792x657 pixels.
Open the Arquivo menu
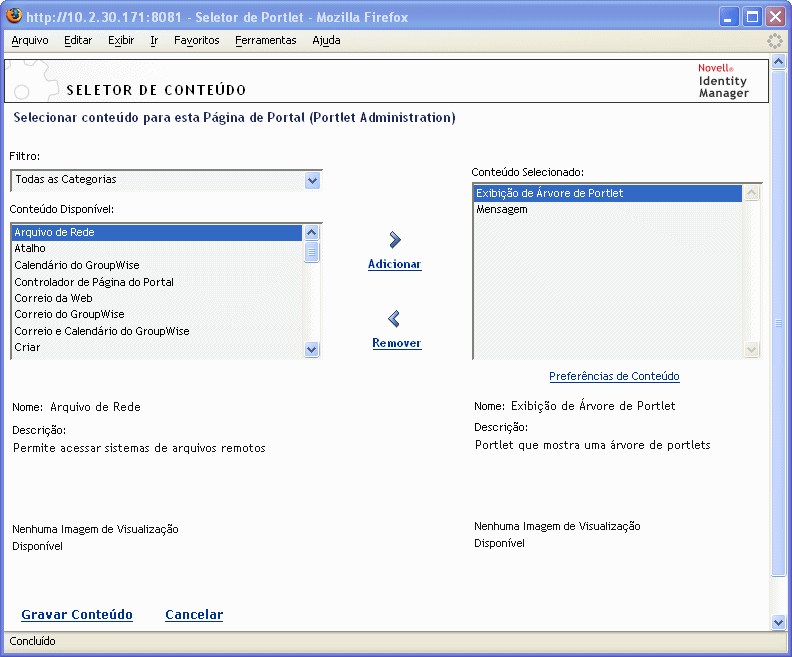30,40
